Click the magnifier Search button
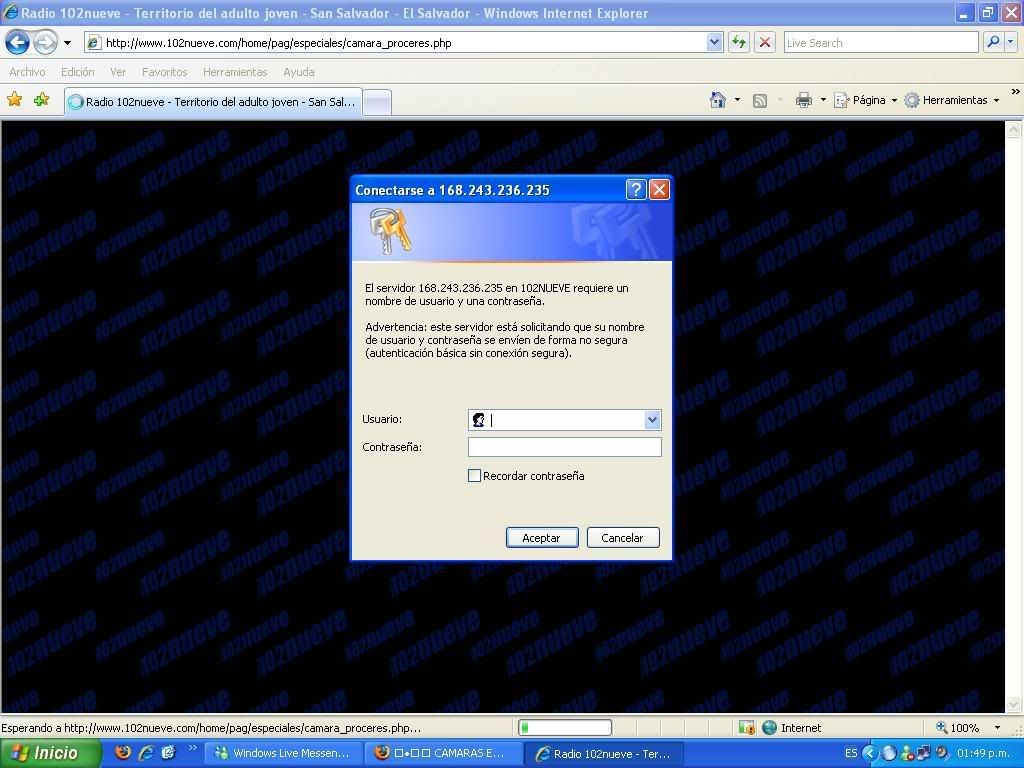The image size is (1024, 768). (x=993, y=42)
